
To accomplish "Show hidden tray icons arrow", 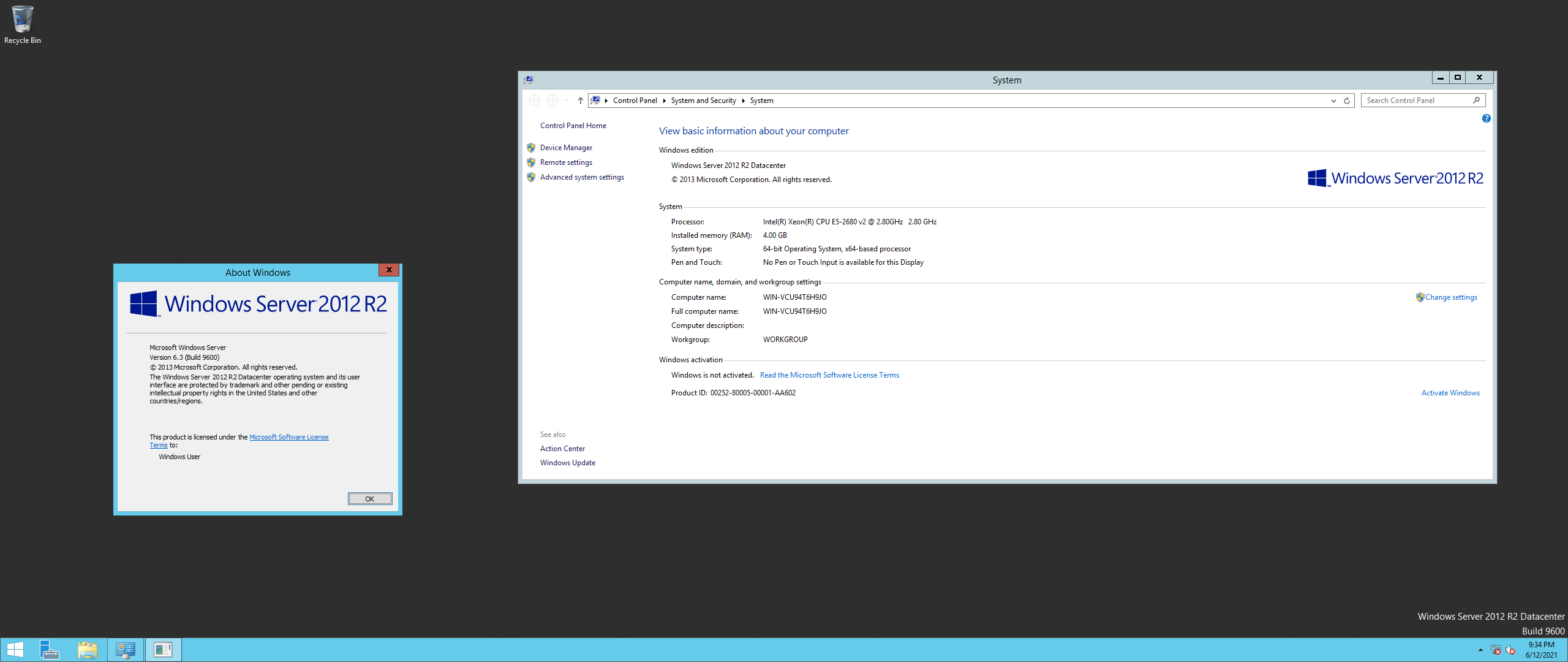I will tap(1480, 650).
